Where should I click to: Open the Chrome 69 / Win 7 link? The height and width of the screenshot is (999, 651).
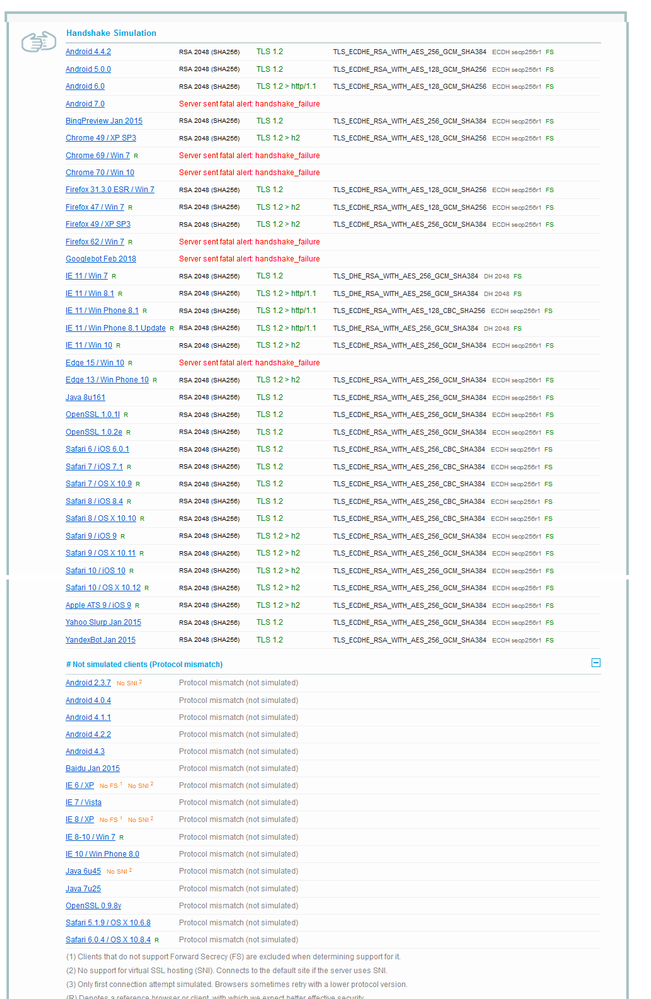97,155
